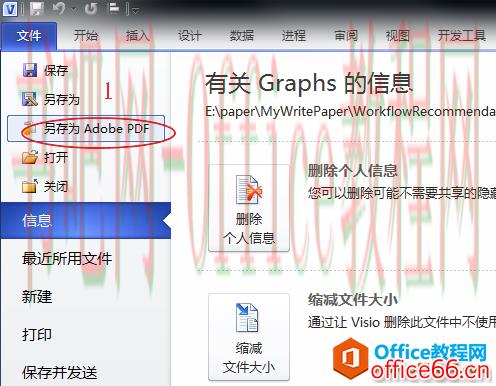496x386 pixels.
Task: Click the floppy disk icon next to 保存
Action: 30,70
